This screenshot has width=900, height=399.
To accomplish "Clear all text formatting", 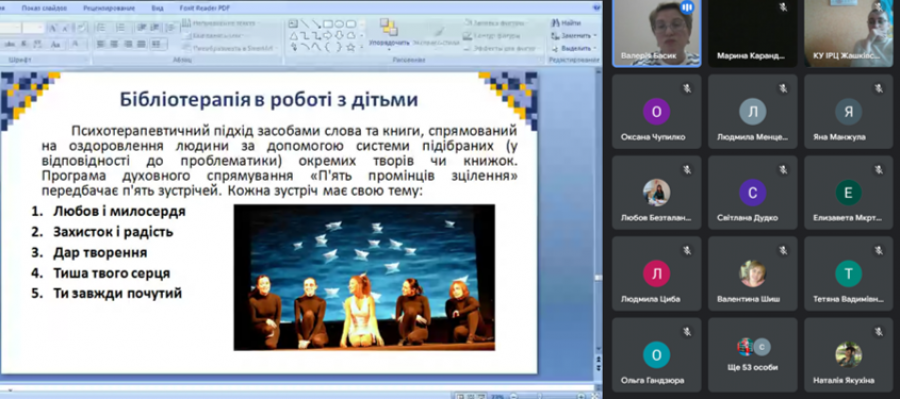I will click(82, 28).
